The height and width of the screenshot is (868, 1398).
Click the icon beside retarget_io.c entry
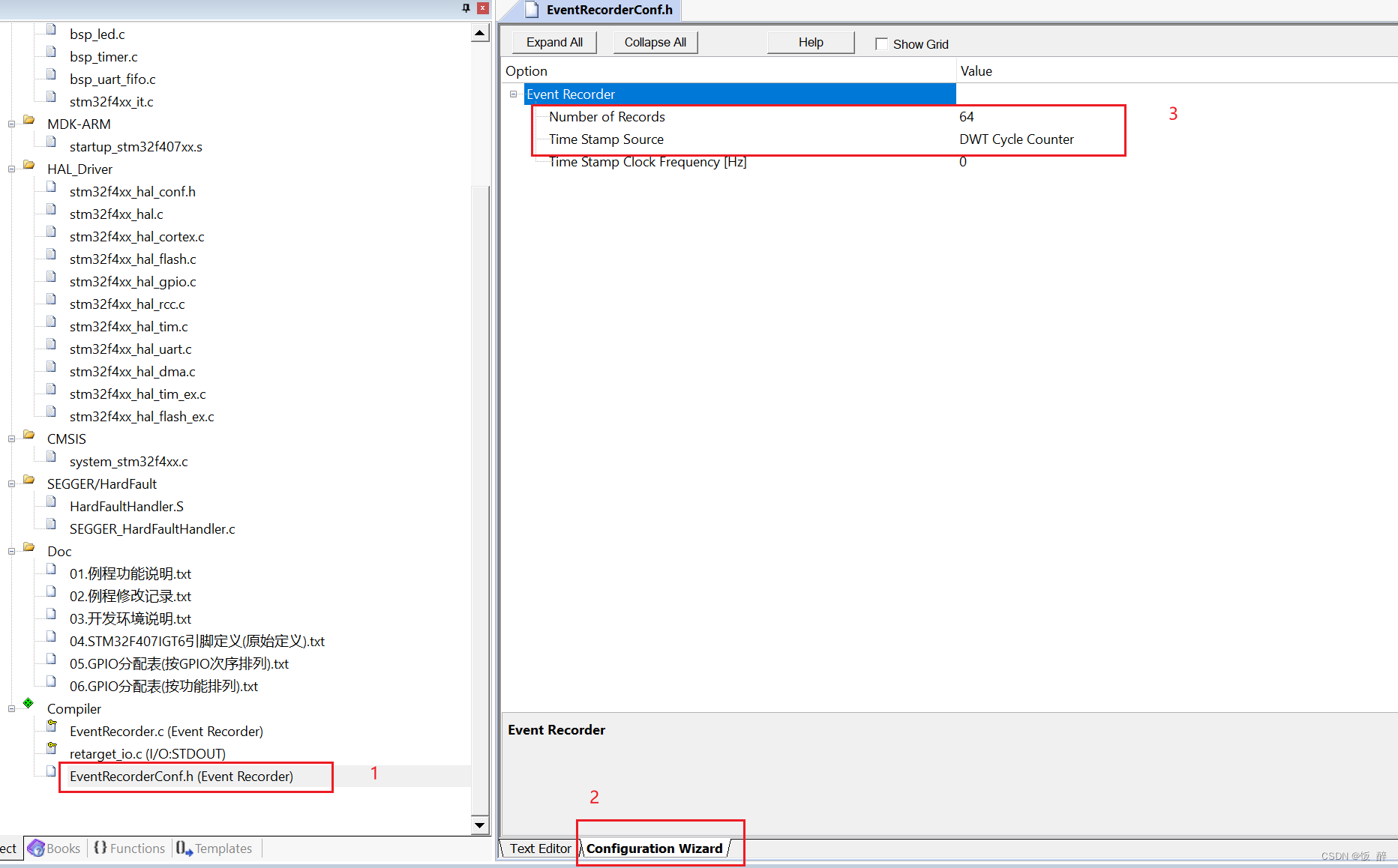click(x=50, y=748)
